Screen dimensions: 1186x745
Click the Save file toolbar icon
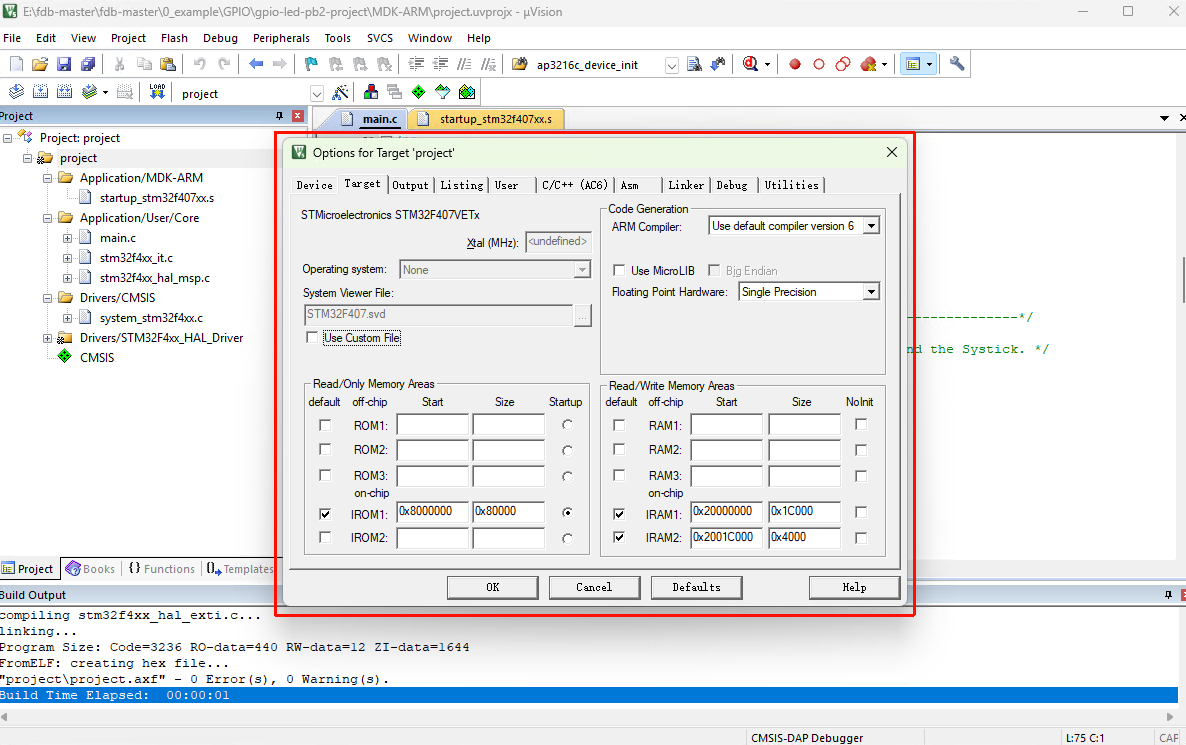63,64
